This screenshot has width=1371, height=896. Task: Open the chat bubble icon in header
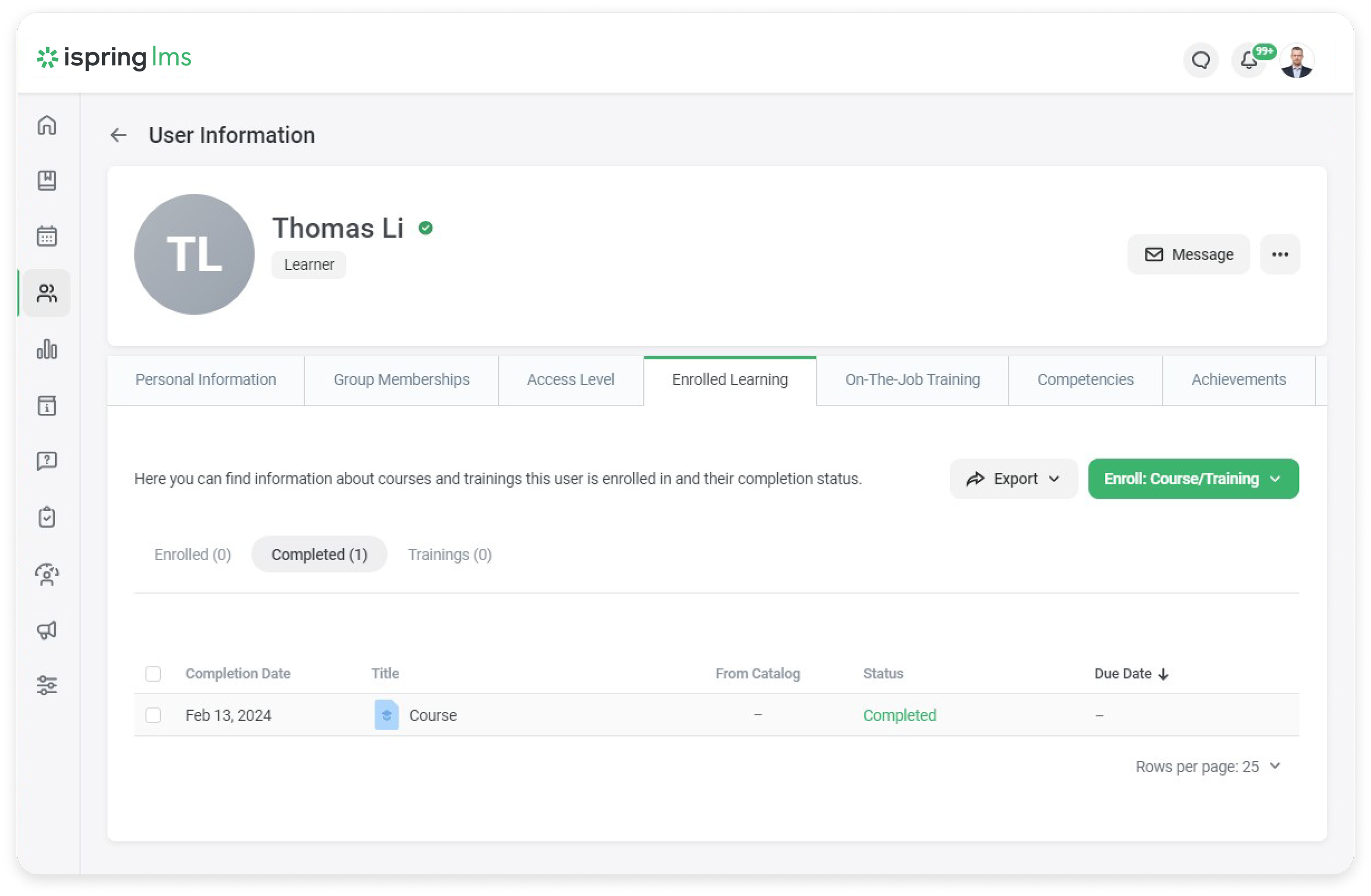(x=1200, y=60)
